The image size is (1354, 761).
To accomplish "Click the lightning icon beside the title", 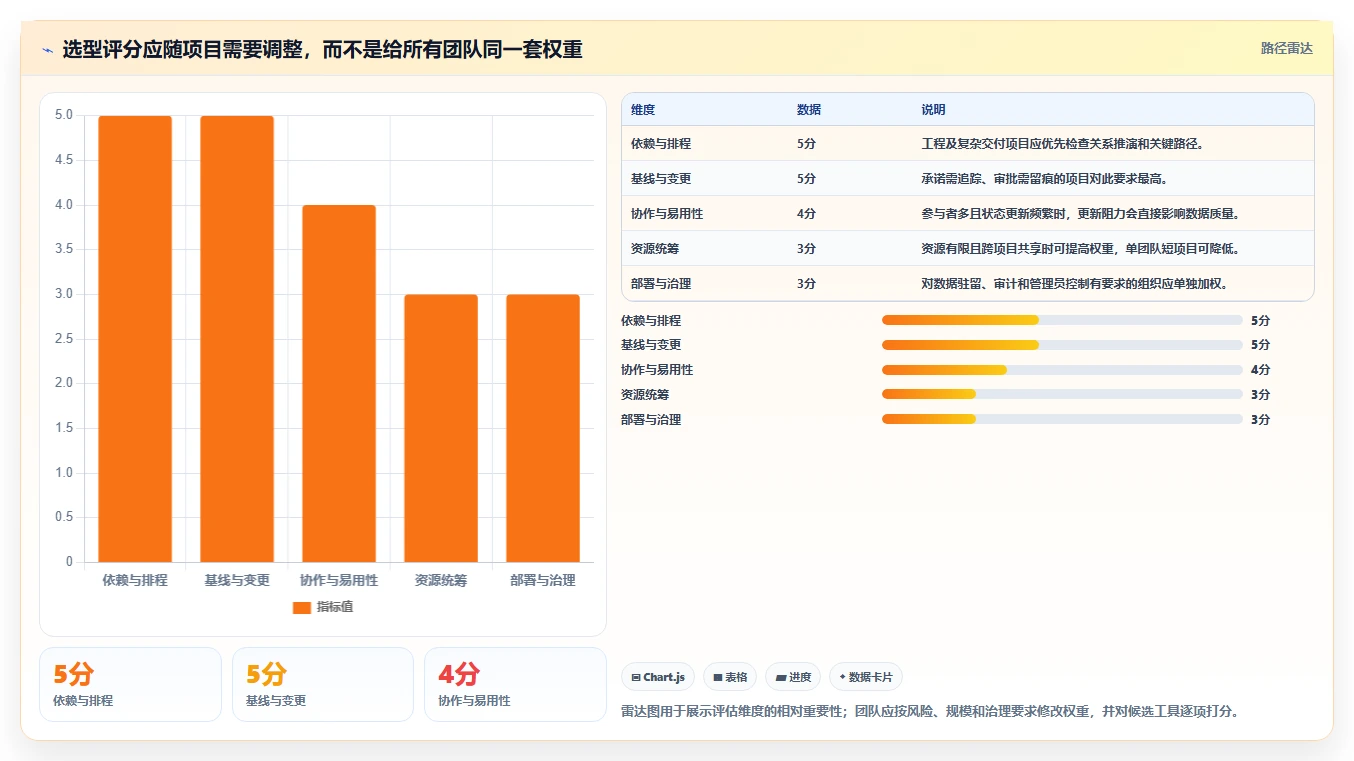I will coord(47,49).
